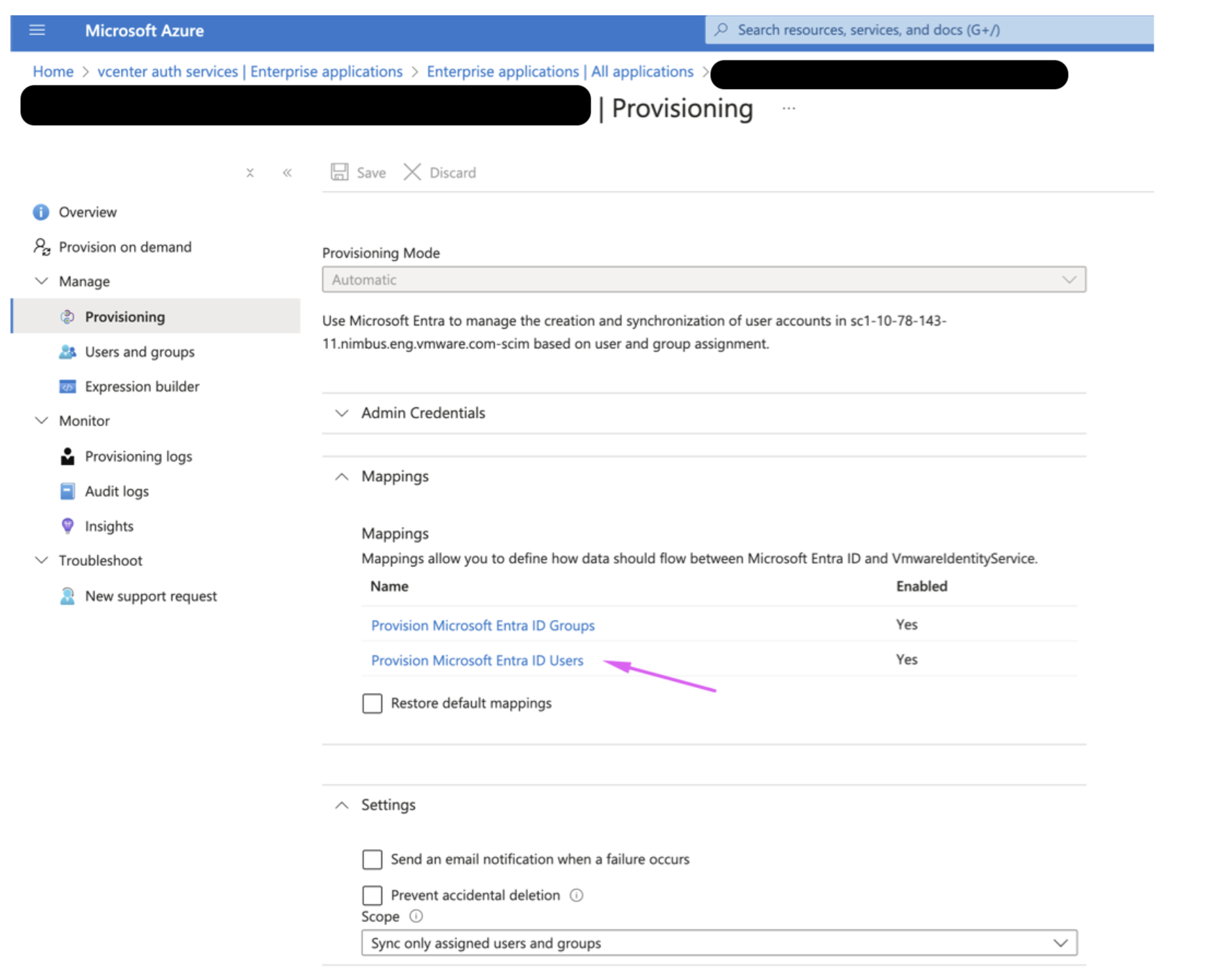Open vcenter auth services breadcrumb
Screen dimensions: 1216x980
pyautogui.click(x=250, y=72)
